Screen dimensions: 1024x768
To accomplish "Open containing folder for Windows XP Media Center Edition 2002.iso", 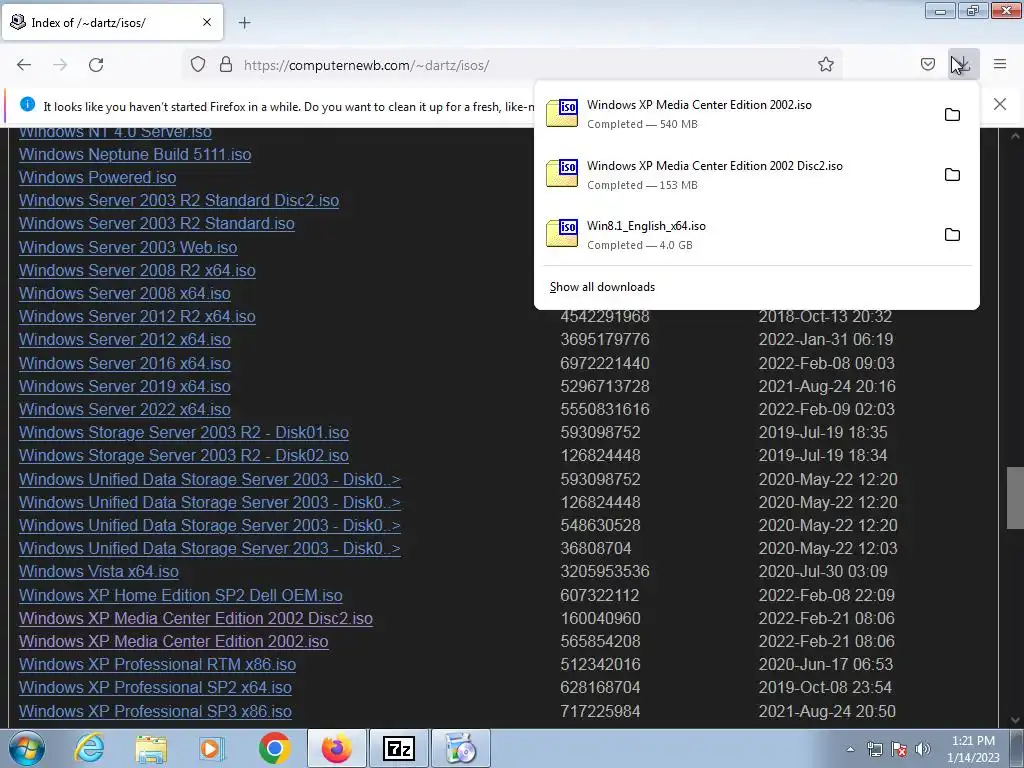I will point(952,114).
